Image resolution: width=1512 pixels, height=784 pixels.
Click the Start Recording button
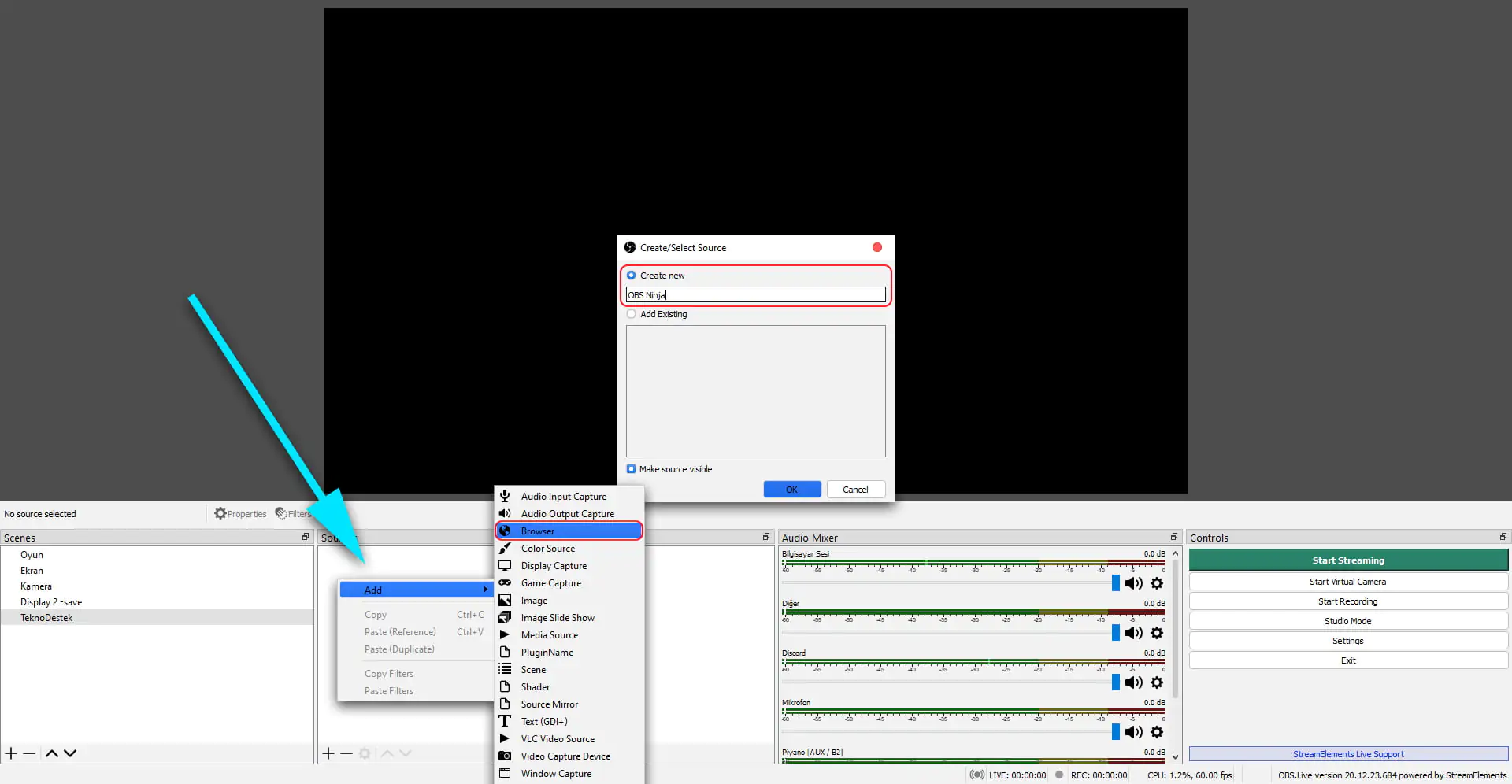click(x=1348, y=601)
